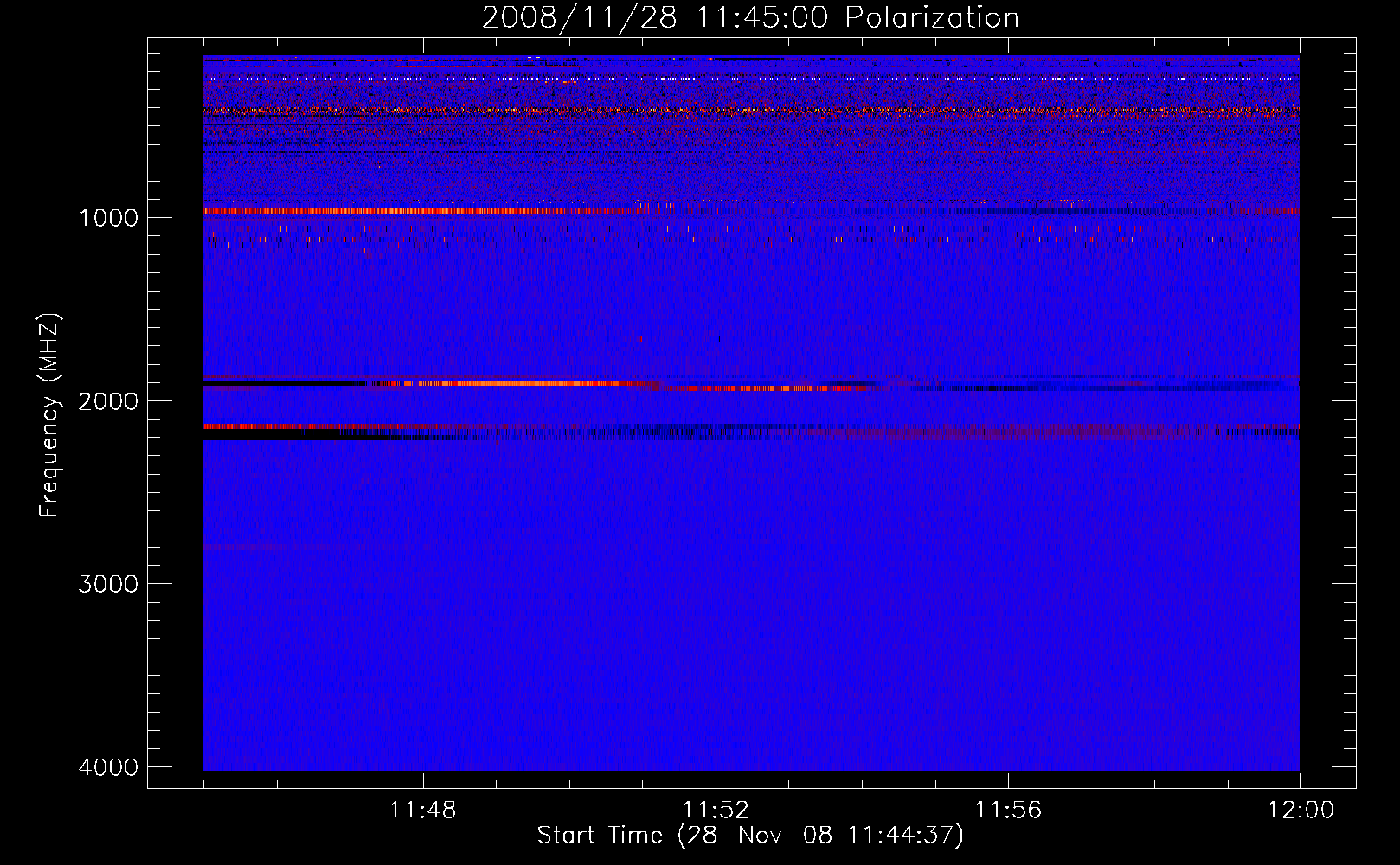1400x865 pixels.
Task: Select the 'Frequency (MHZ)' y-axis label
Action: coord(50,415)
